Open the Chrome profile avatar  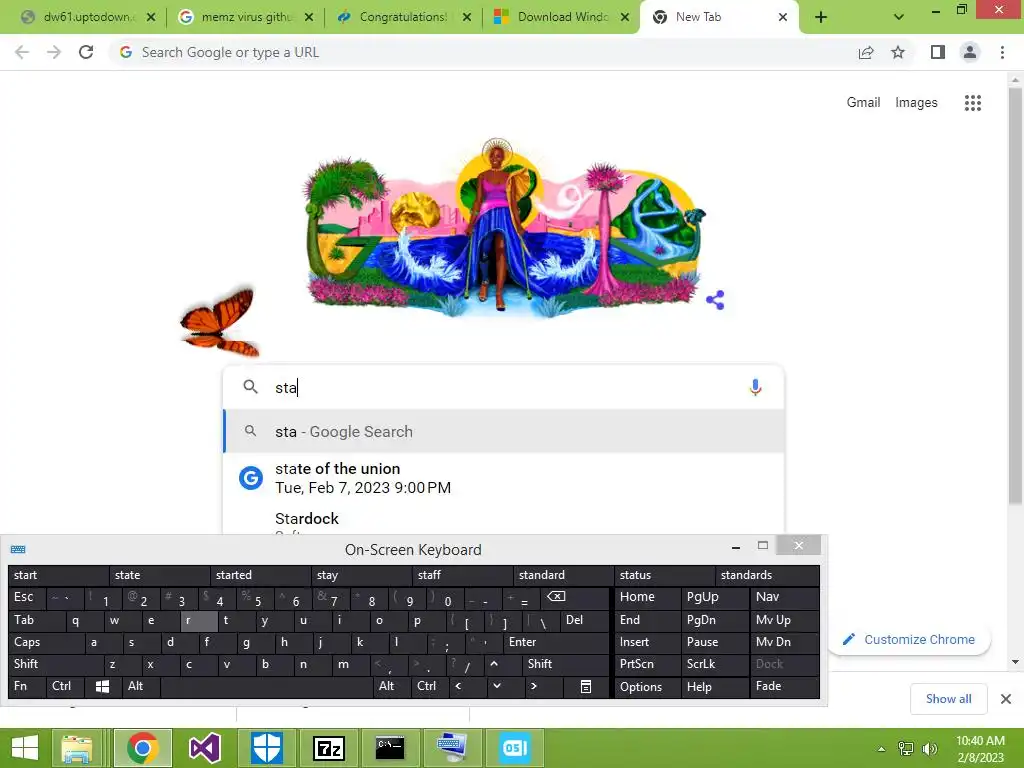(x=970, y=52)
